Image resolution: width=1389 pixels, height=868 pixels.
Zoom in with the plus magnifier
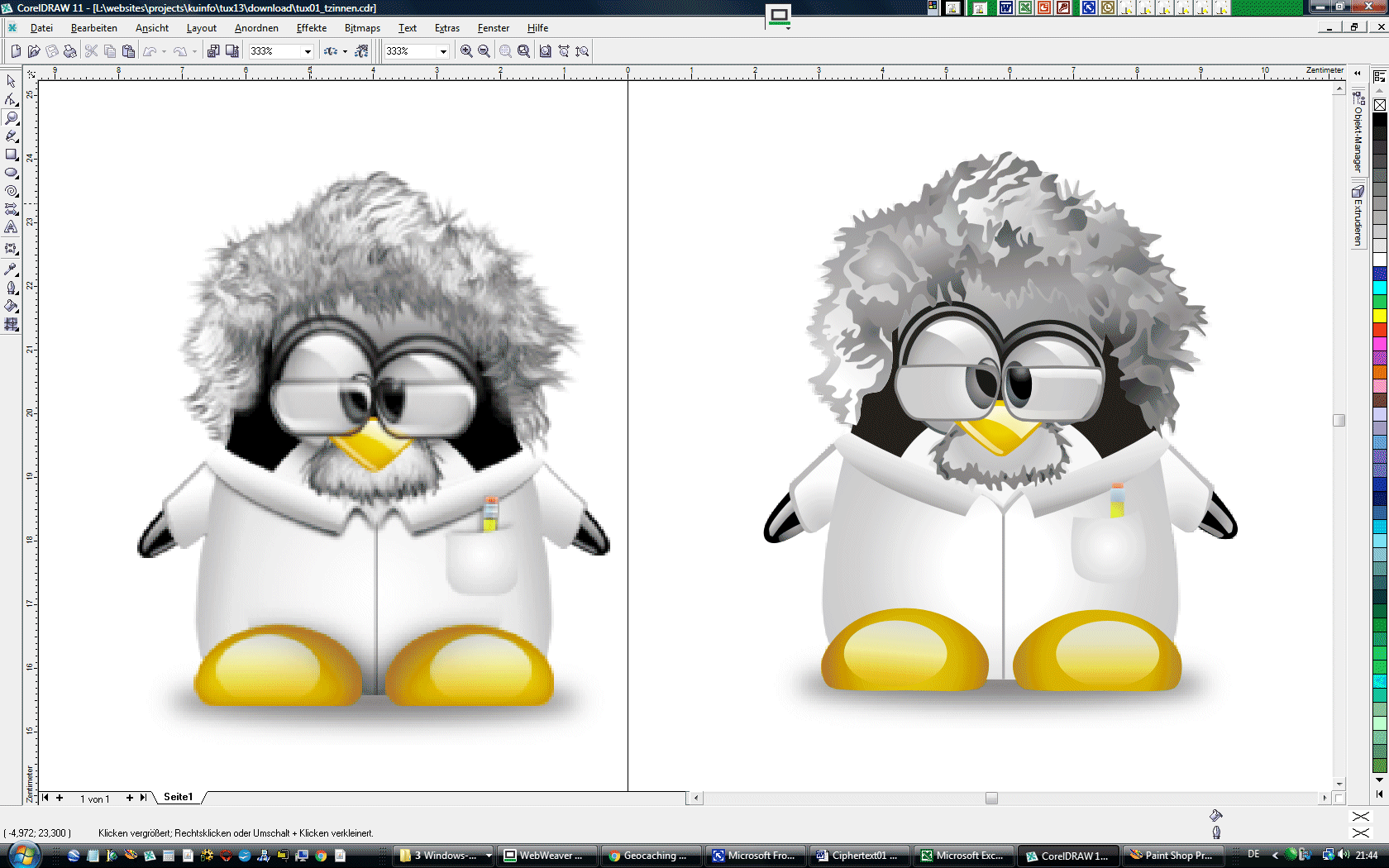pos(466,51)
